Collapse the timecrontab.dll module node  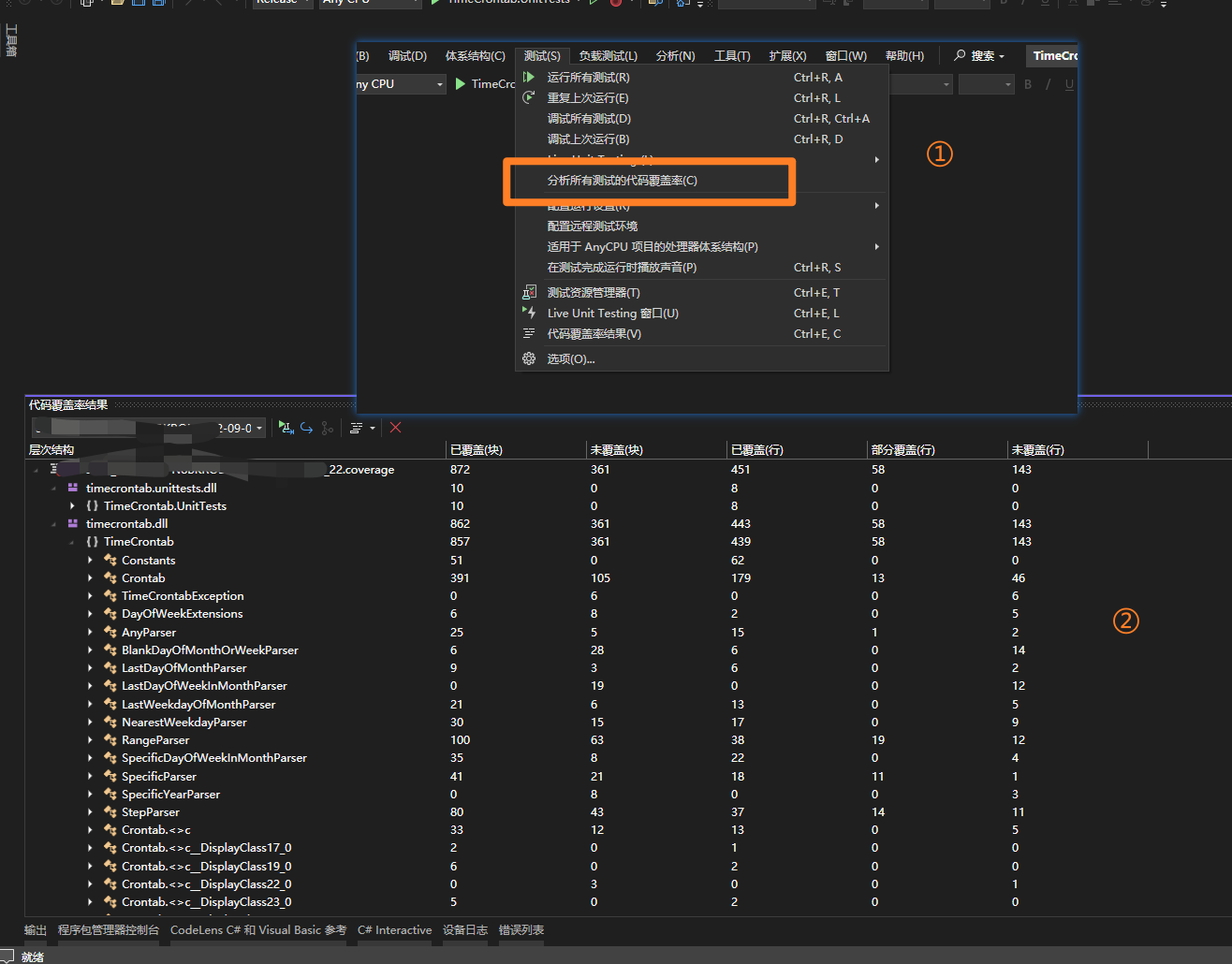click(x=54, y=524)
